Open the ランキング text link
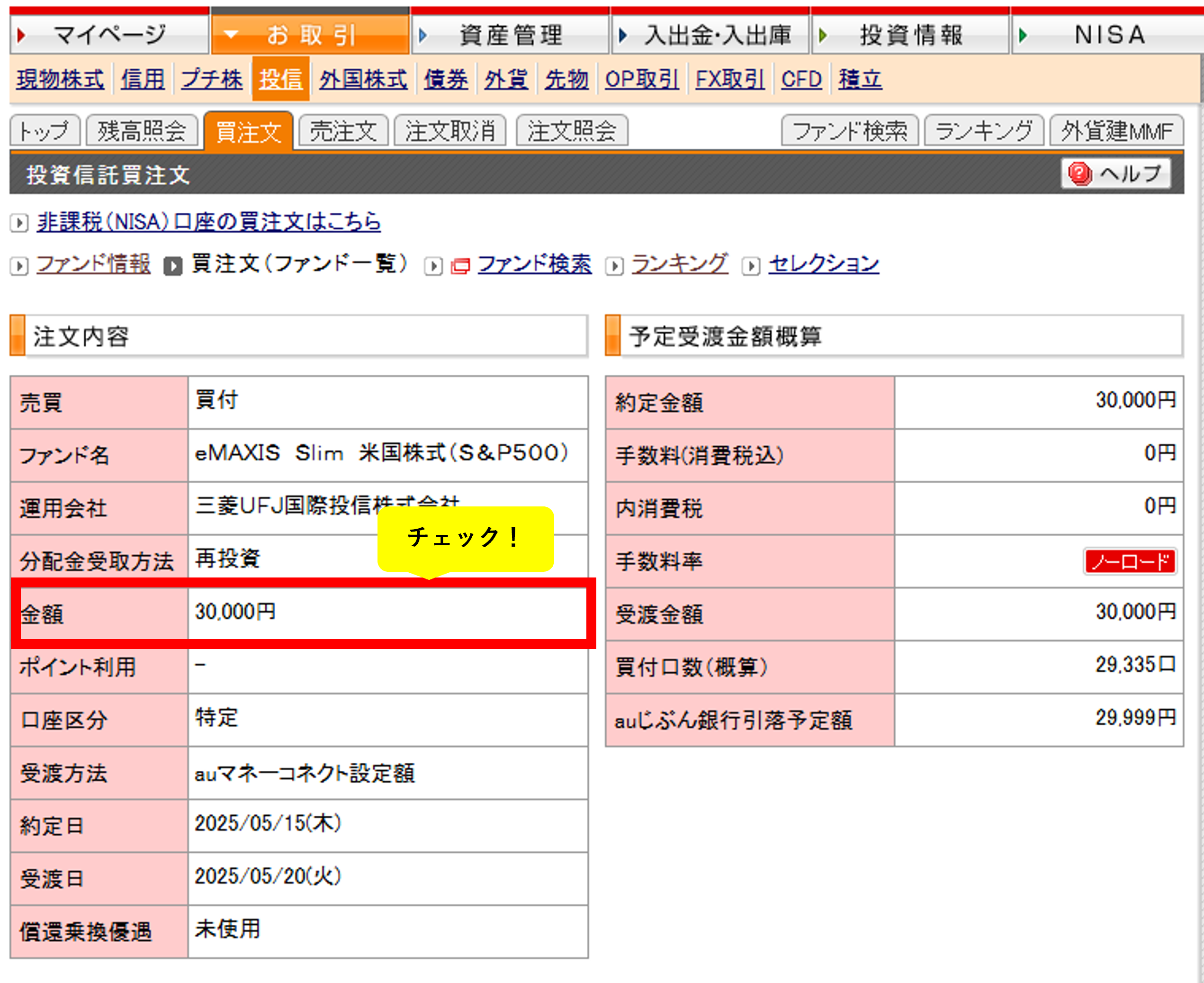The height and width of the screenshot is (983, 1204). pos(680,264)
